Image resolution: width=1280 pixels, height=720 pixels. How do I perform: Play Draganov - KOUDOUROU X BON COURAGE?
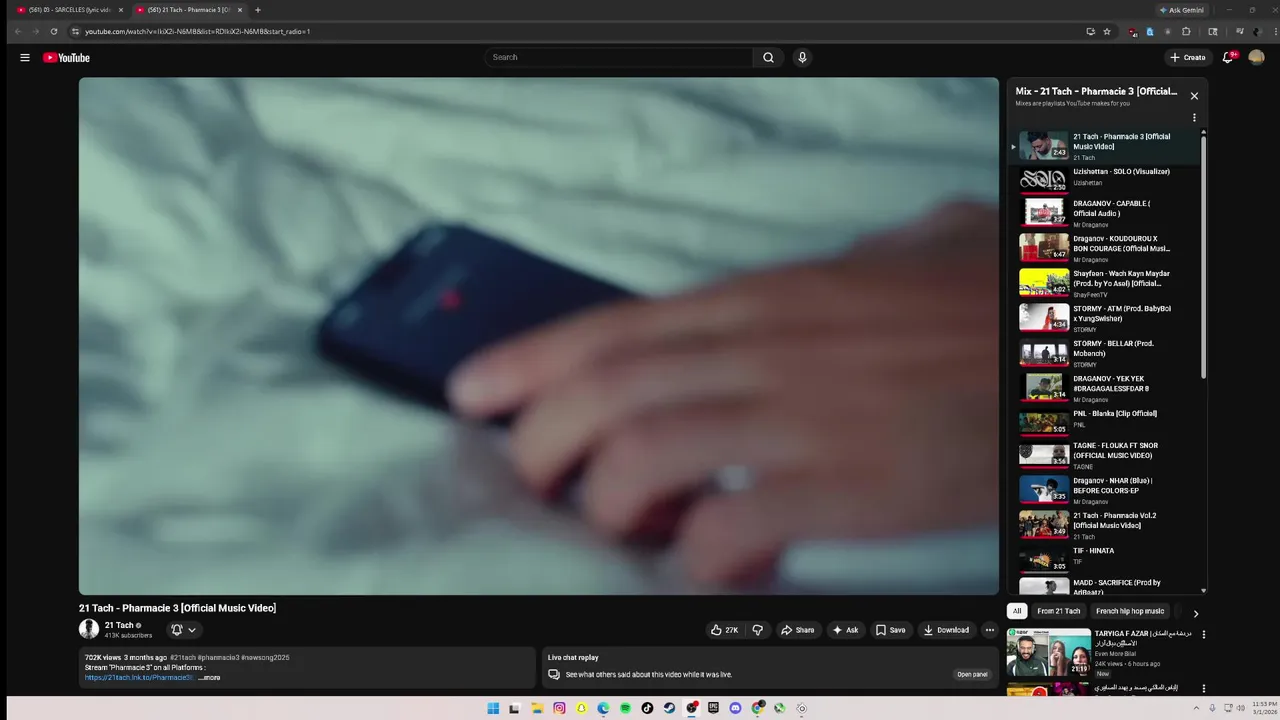pyautogui.click(x=1105, y=248)
